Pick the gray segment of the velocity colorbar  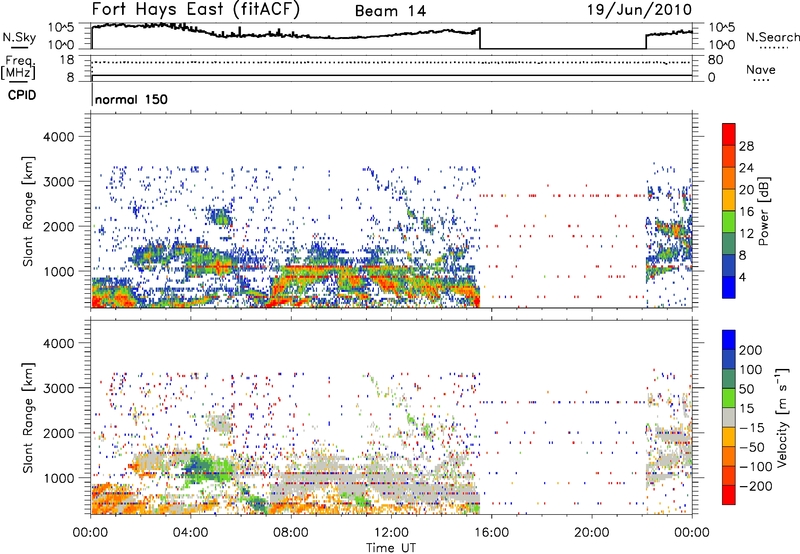pyautogui.click(x=729, y=417)
